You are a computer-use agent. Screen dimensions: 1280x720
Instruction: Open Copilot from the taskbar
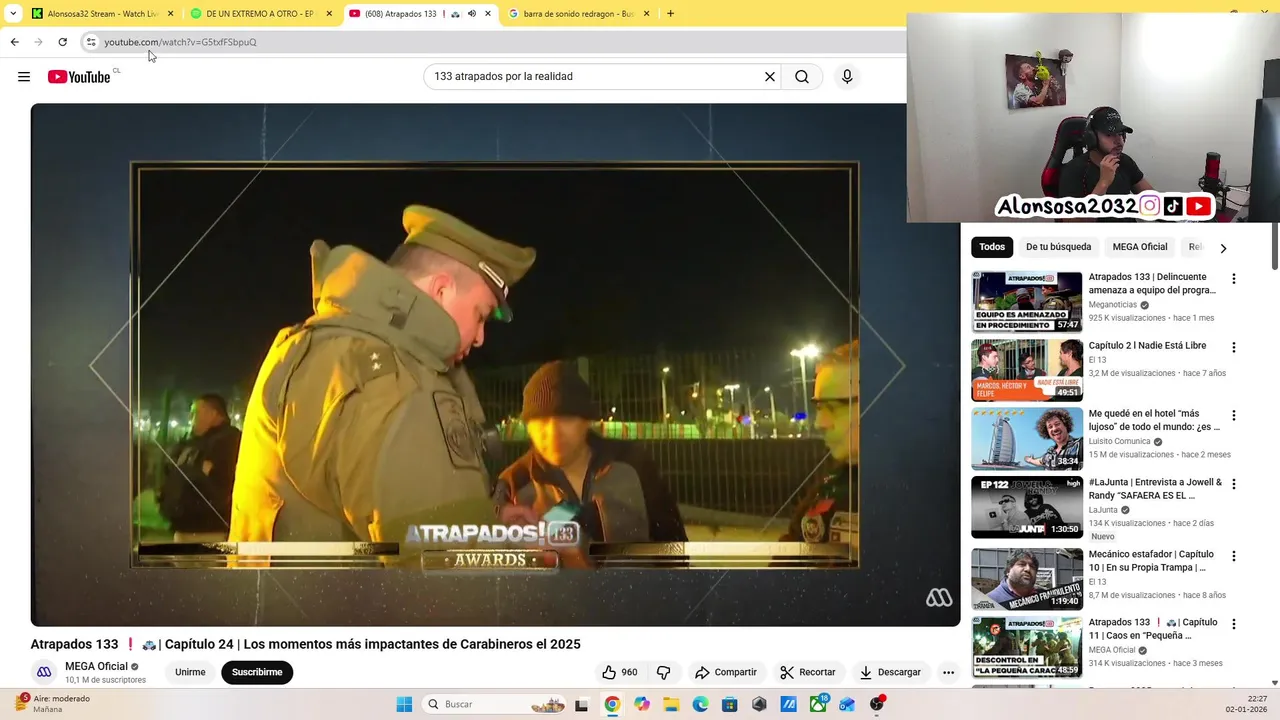point(642,704)
